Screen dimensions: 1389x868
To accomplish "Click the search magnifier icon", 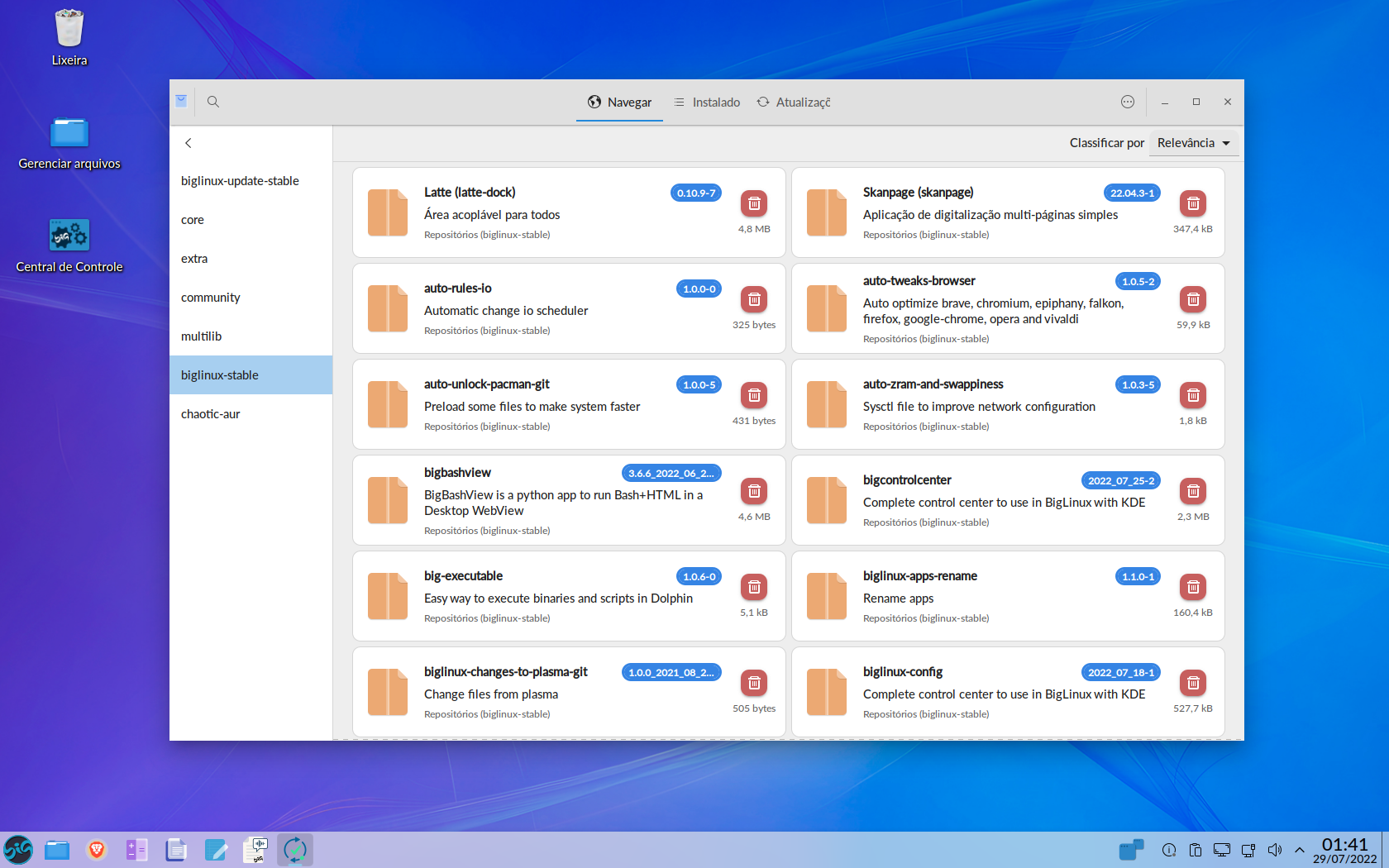I will 212,102.
